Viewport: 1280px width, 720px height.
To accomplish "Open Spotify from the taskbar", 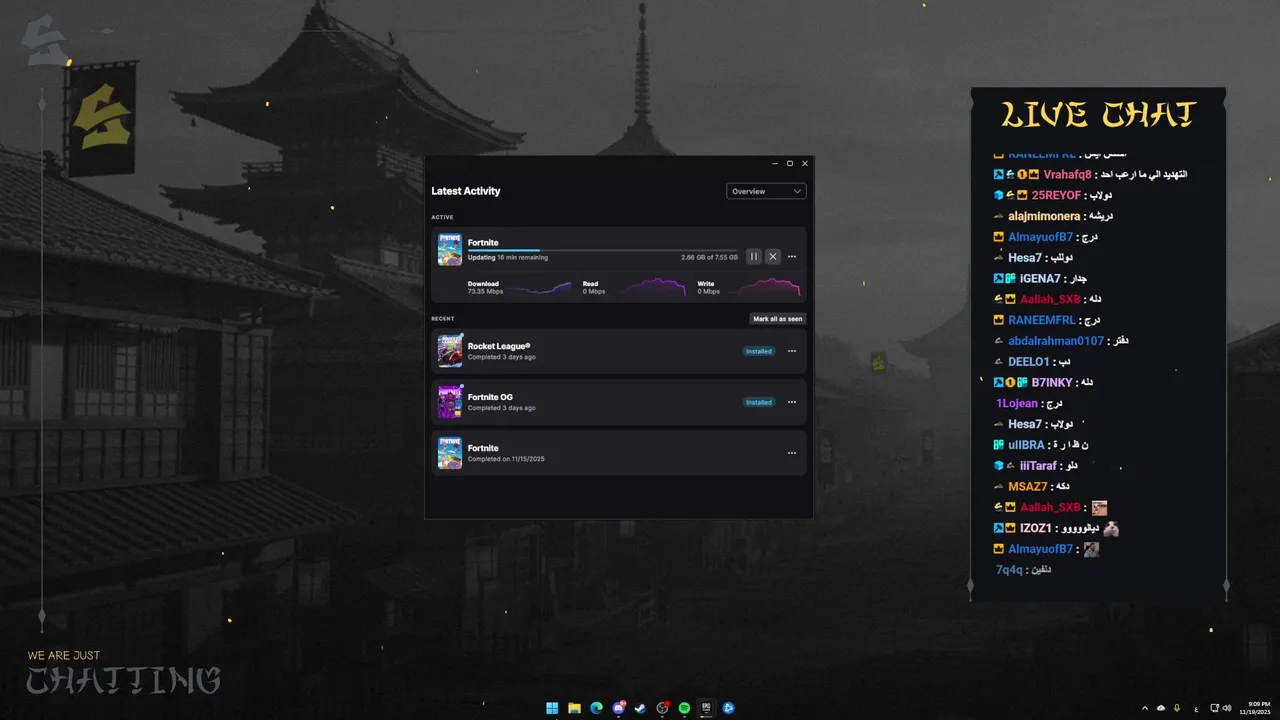I will [x=684, y=708].
